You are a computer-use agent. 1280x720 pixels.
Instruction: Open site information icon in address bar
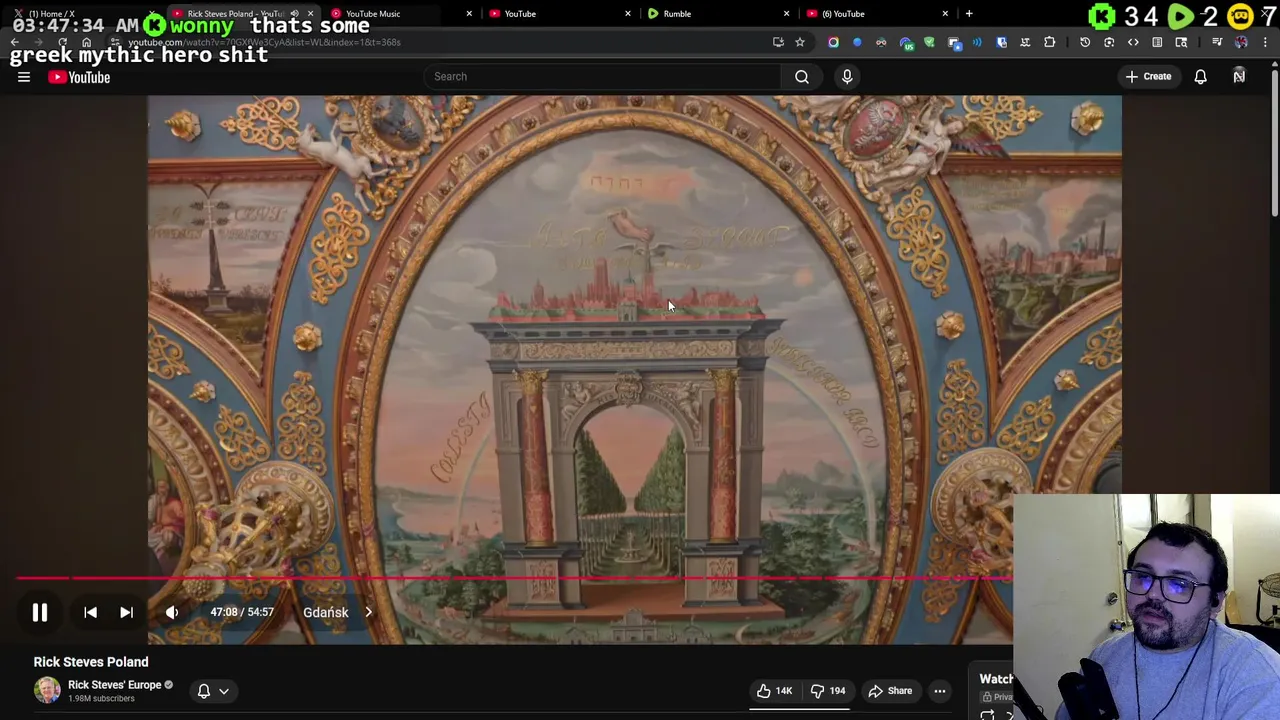click(x=115, y=42)
